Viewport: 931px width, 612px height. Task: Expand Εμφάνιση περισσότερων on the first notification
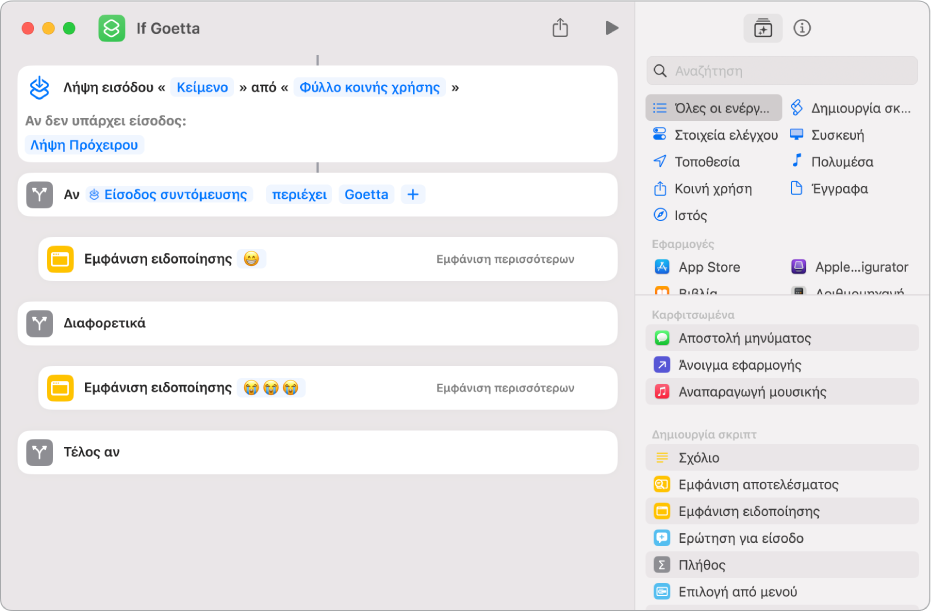pos(505,259)
